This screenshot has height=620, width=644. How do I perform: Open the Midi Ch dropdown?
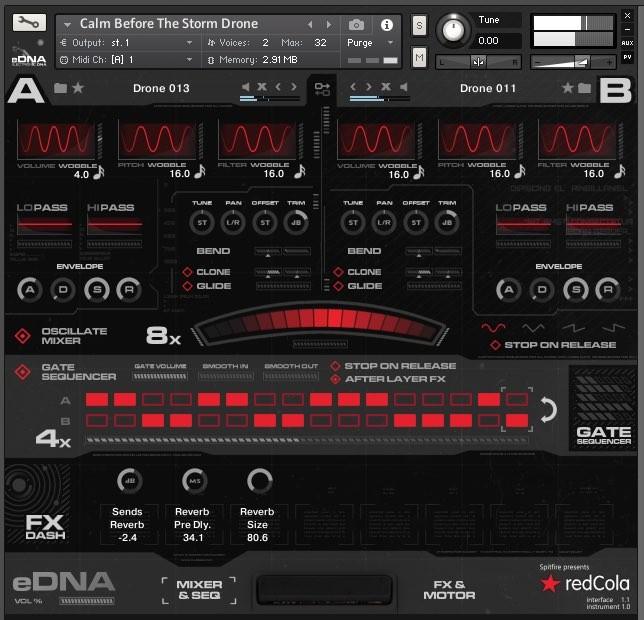point(189,60)
